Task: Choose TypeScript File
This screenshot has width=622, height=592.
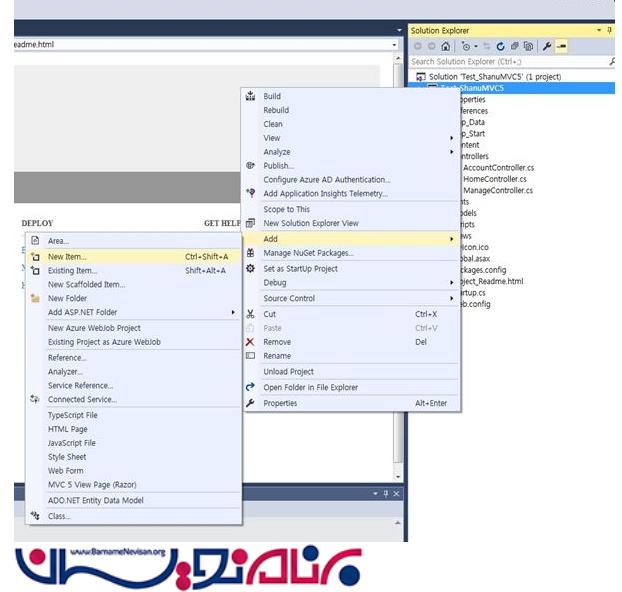Action: (x=73, y=415)
